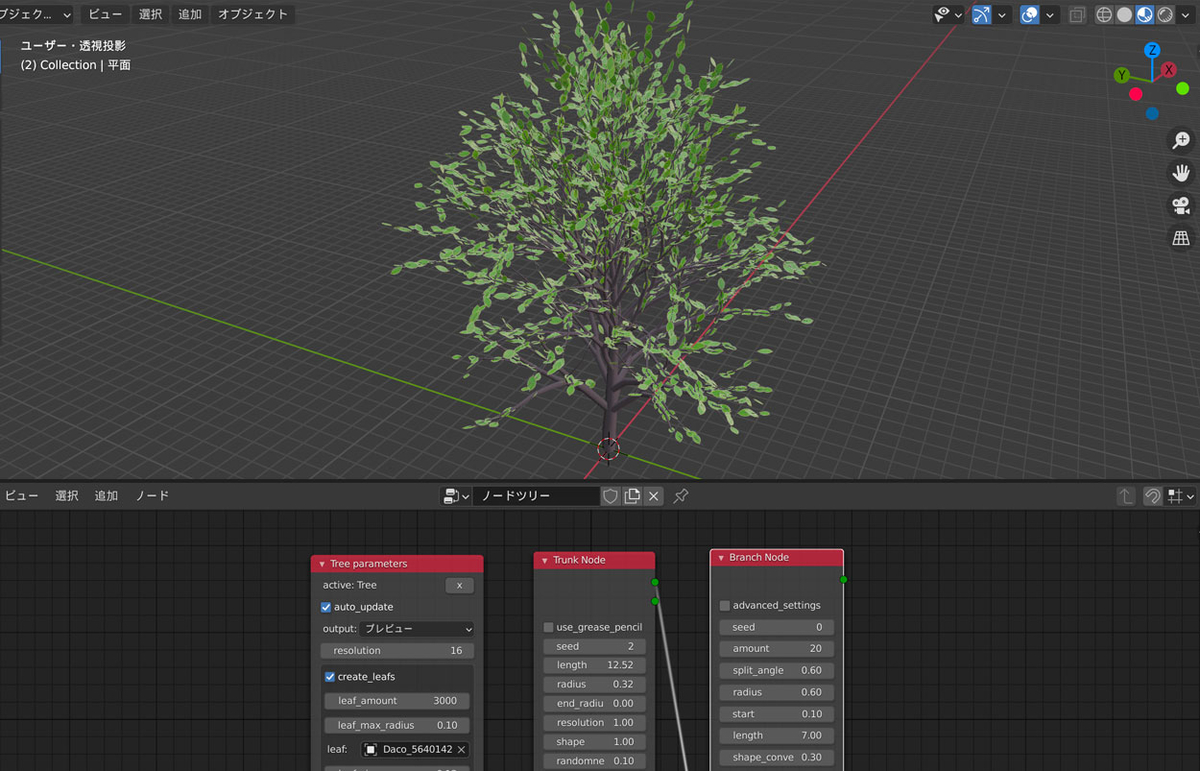Click the Branch Node length 7.00 field
The height and width of the screenshot is (771, 1200).
pyautogui.click(x=777, y=735)
